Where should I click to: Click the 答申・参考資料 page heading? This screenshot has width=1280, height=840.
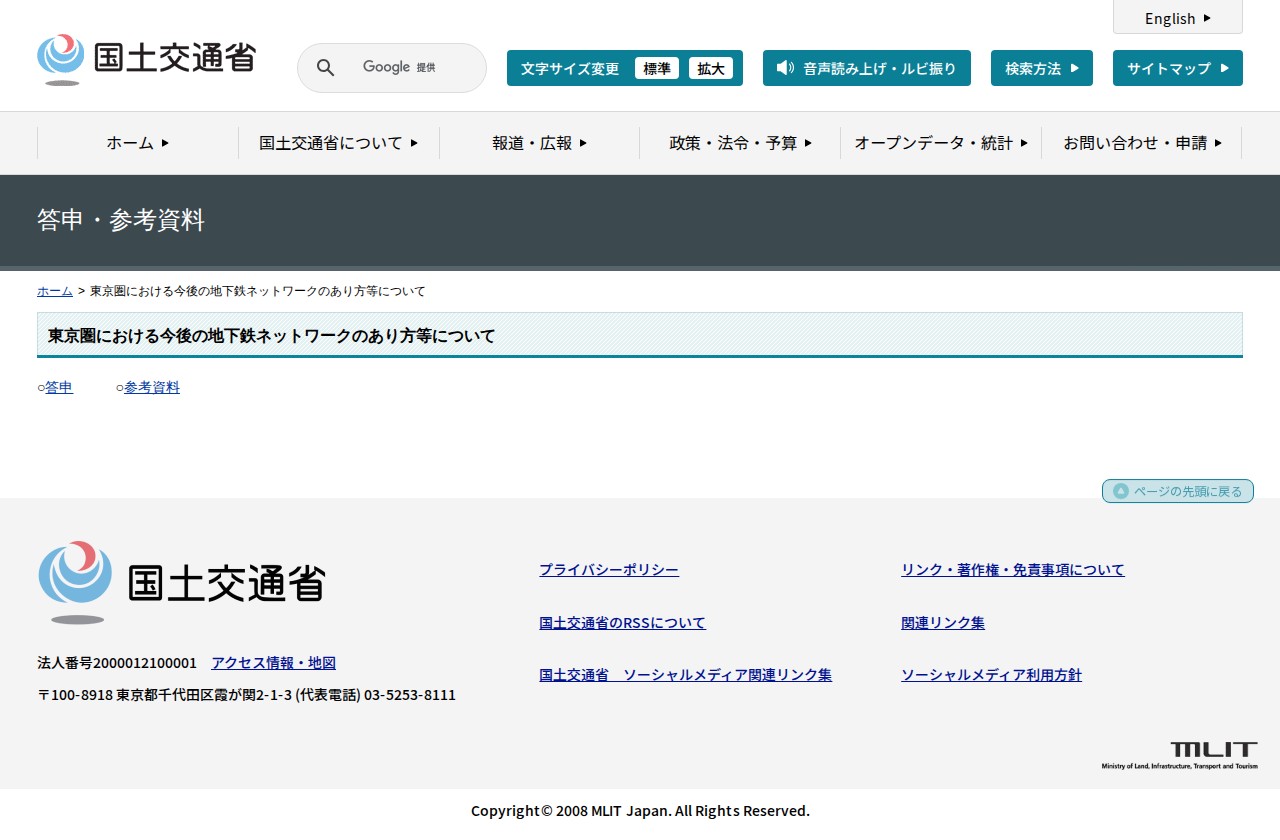121,220
